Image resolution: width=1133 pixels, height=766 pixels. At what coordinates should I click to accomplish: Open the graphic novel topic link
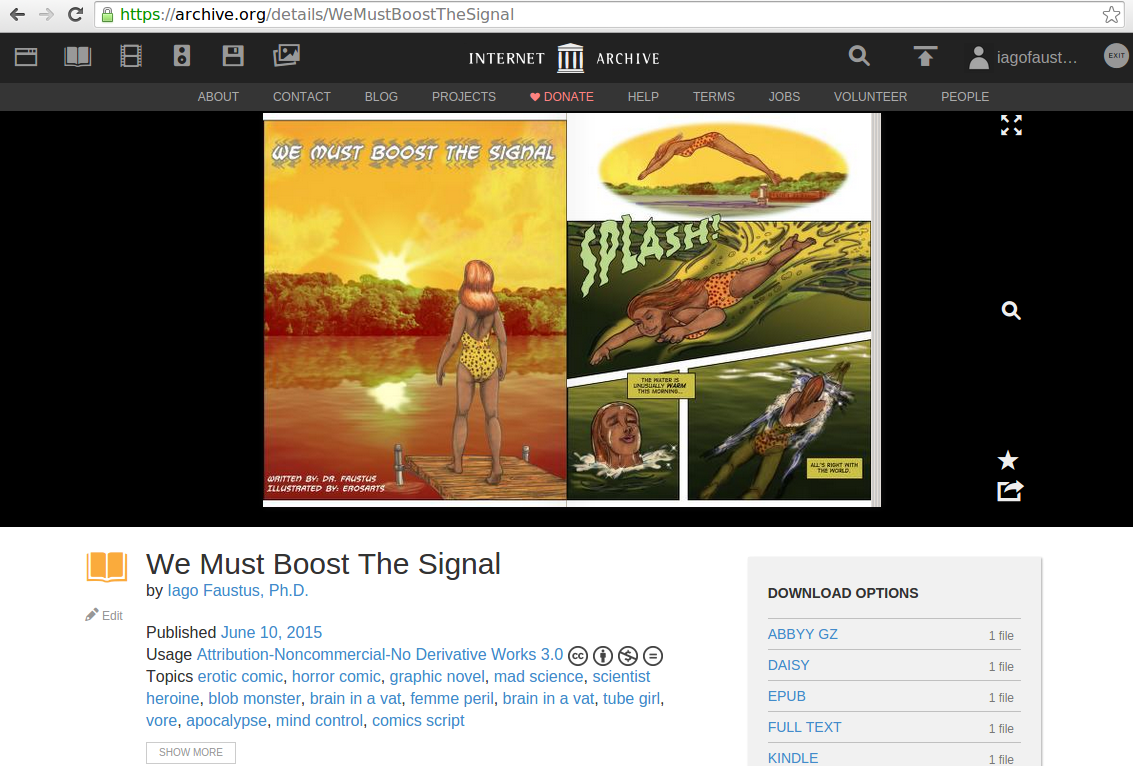pos(437,676)
